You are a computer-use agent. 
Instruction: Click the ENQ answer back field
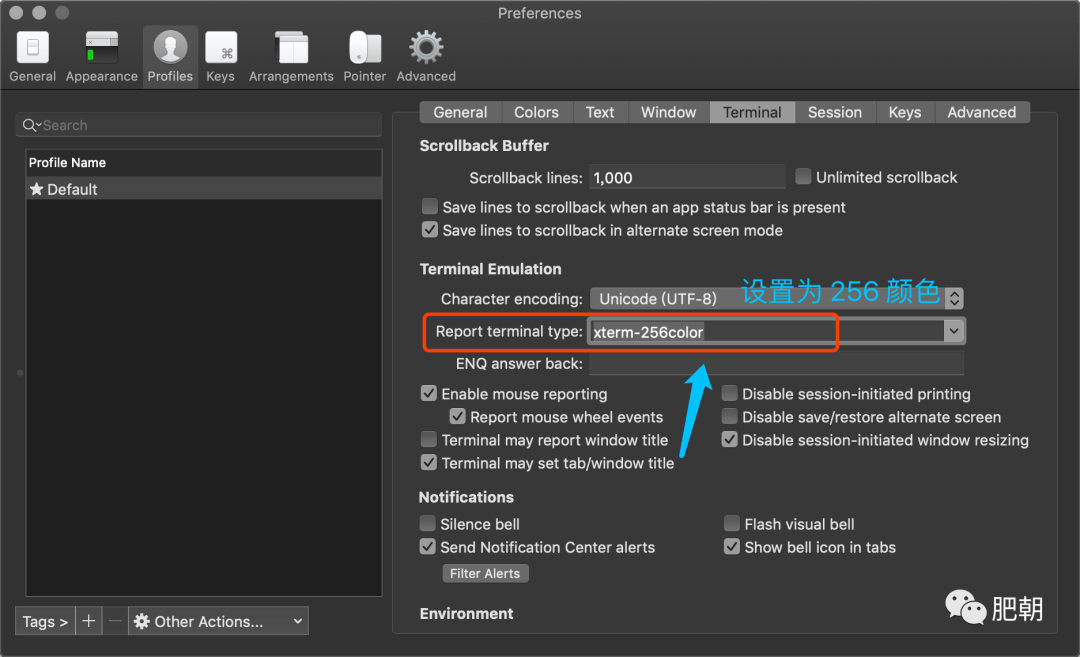tap(777, 363)
